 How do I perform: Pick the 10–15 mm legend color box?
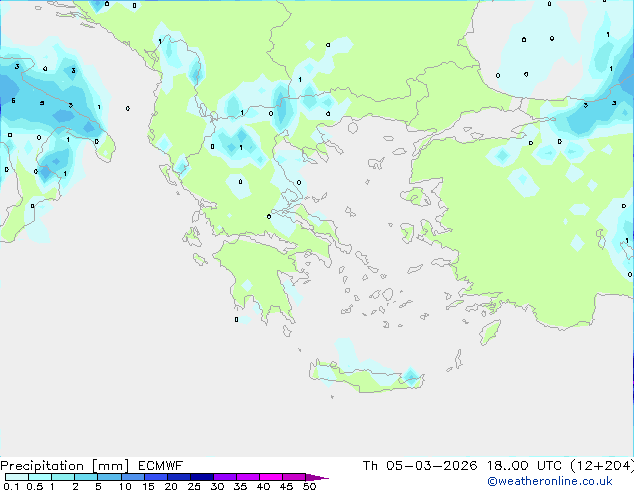pos(132,477)
